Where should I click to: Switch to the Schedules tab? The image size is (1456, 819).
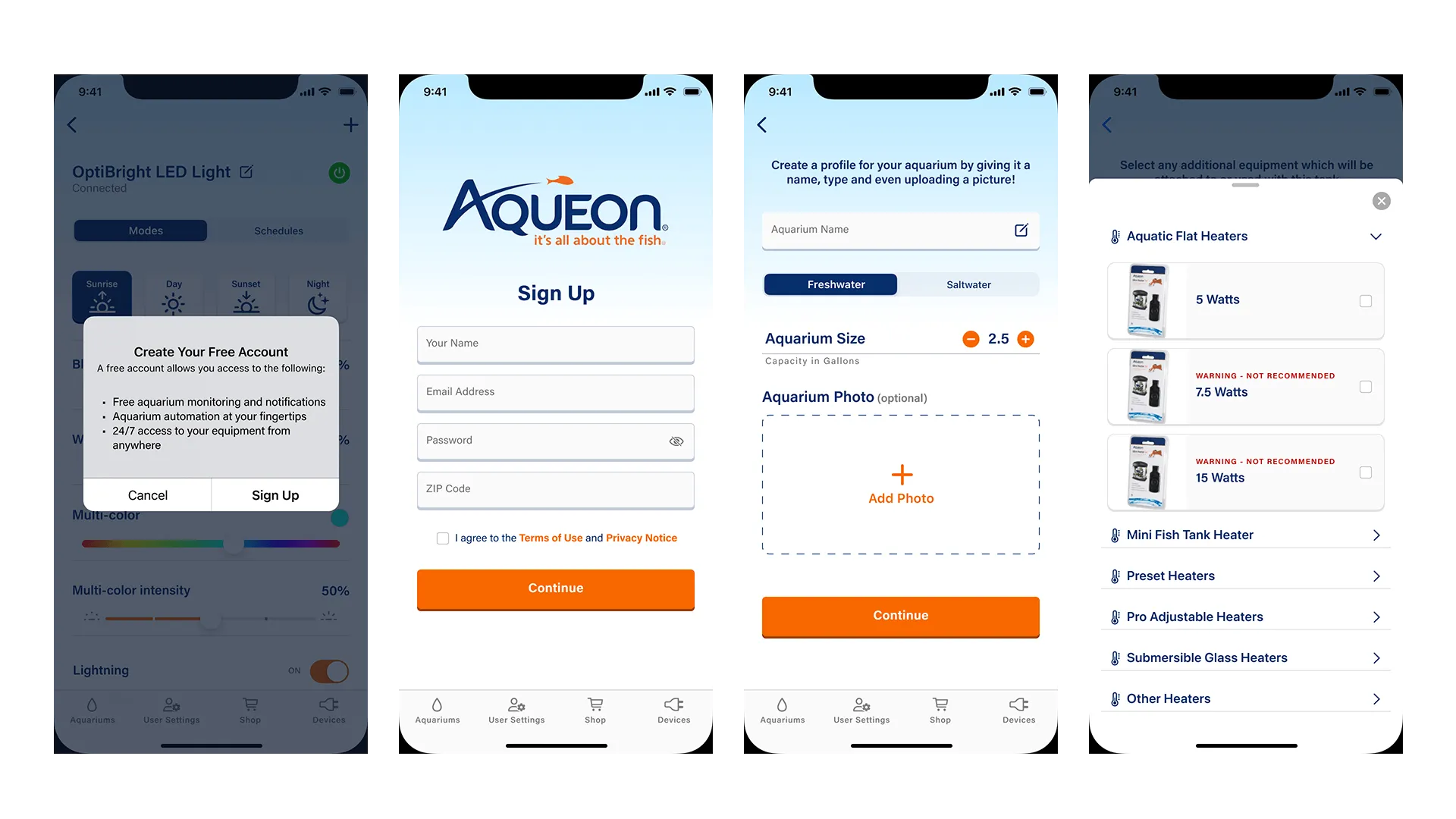279,230
